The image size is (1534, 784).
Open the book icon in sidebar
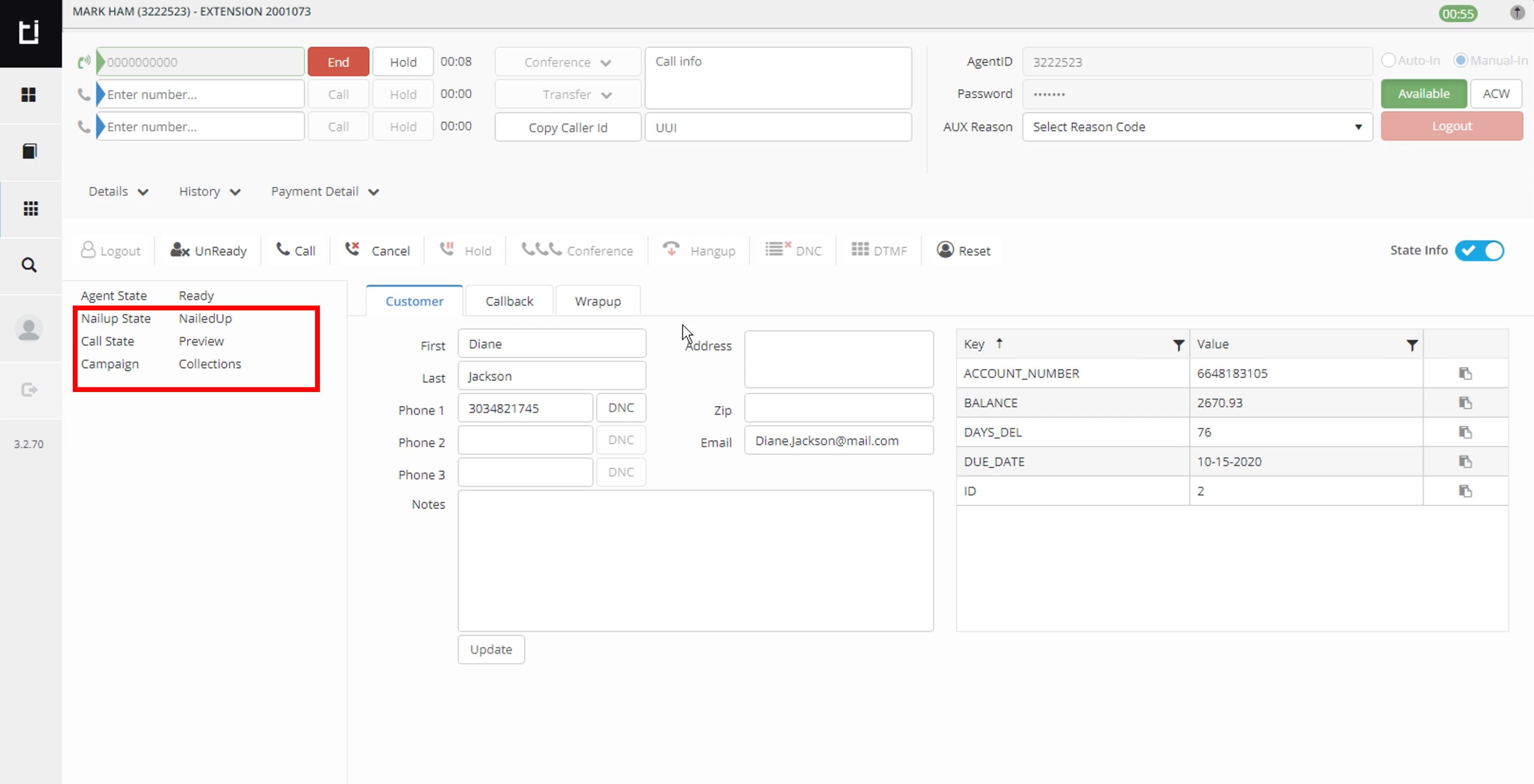point(29,151)
